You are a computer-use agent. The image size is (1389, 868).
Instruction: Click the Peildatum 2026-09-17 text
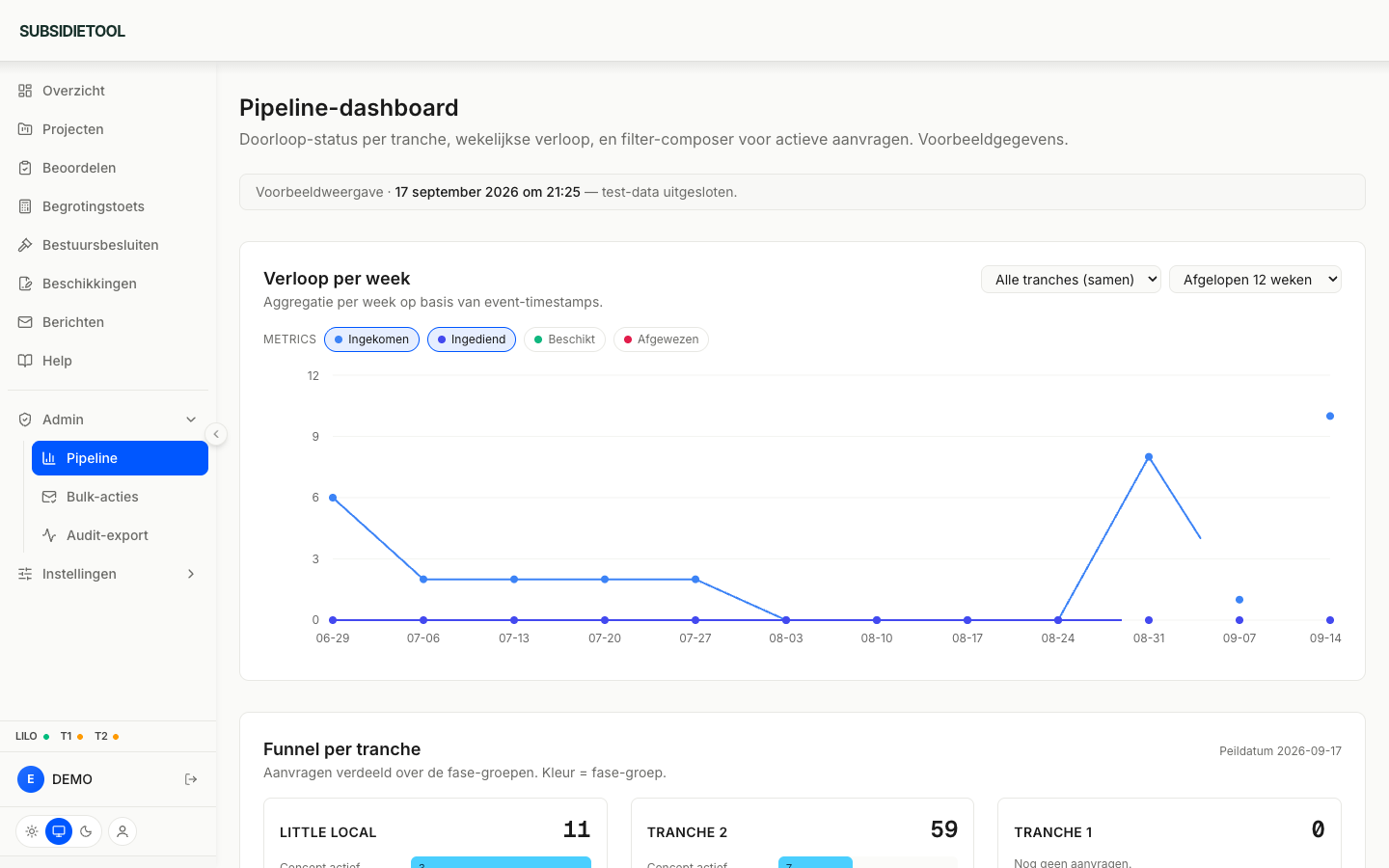tap(1280, 751)
